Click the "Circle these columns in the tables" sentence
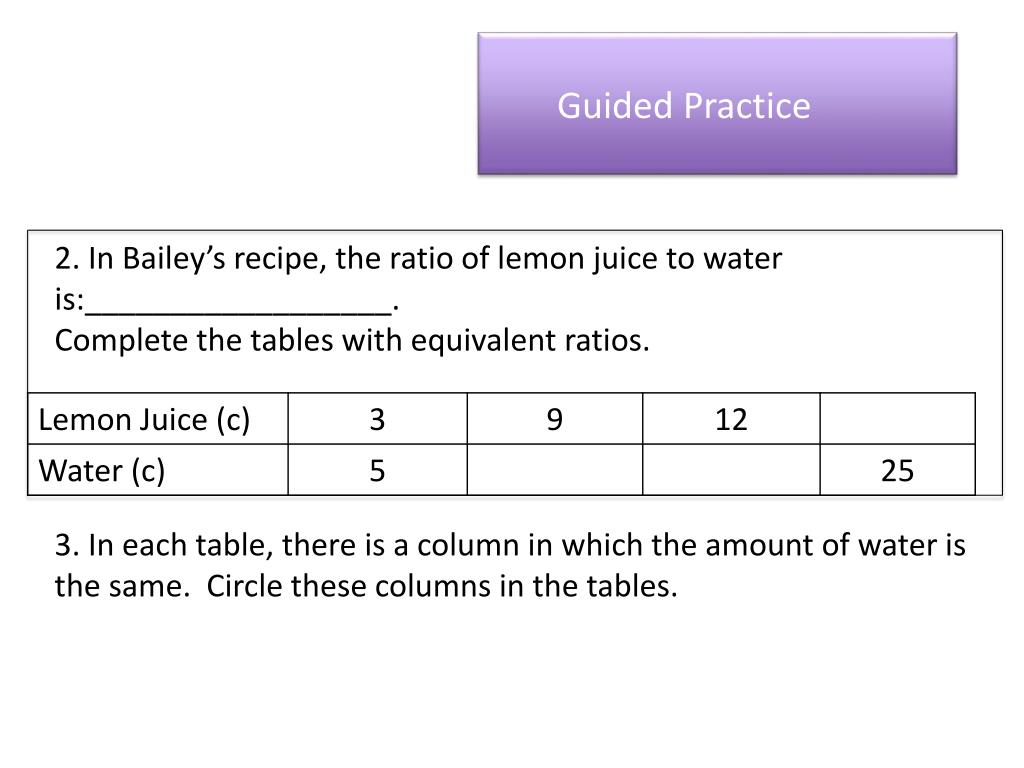The image size is (1024, 768). click(442, 586)
